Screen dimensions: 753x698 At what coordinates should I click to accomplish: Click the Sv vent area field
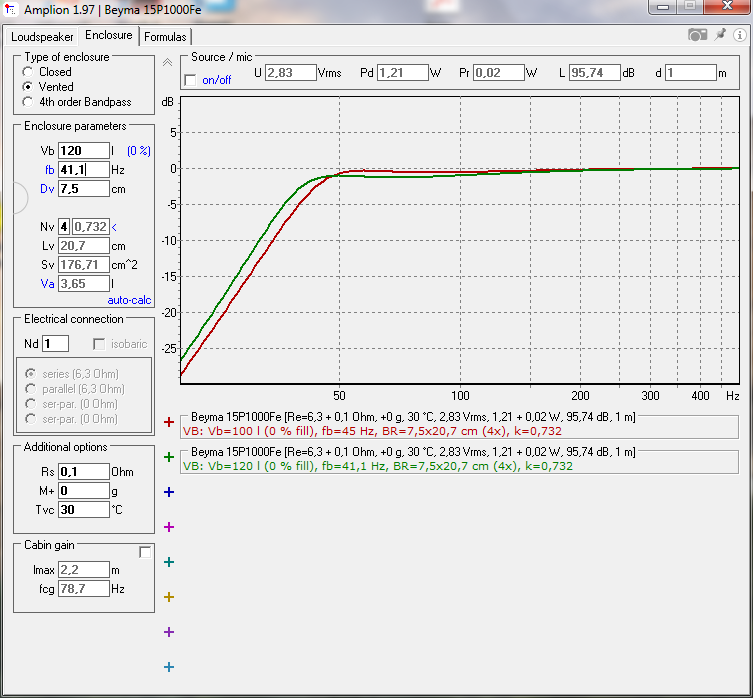coord(84,265)
